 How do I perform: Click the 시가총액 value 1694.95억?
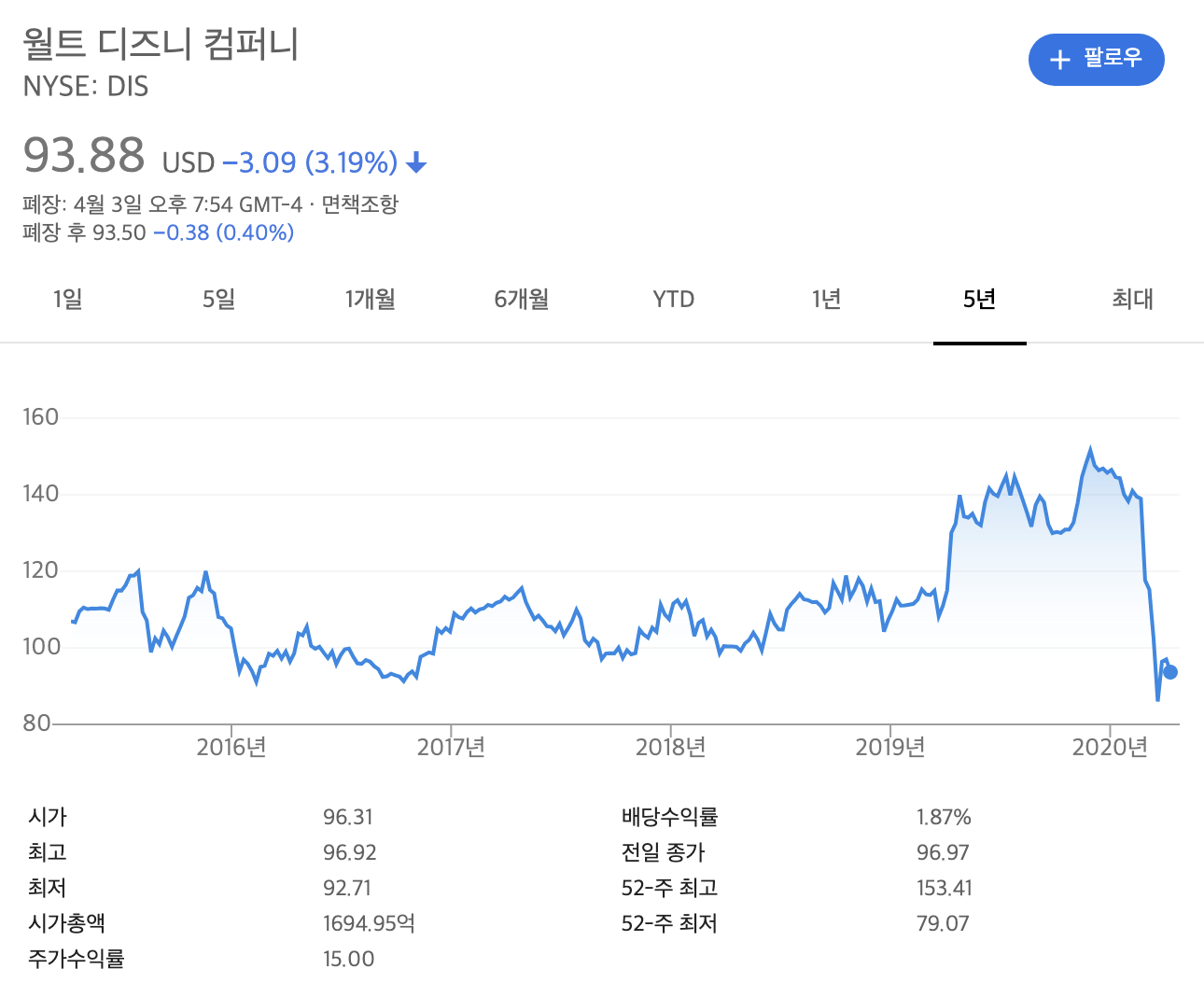point(369,923)
